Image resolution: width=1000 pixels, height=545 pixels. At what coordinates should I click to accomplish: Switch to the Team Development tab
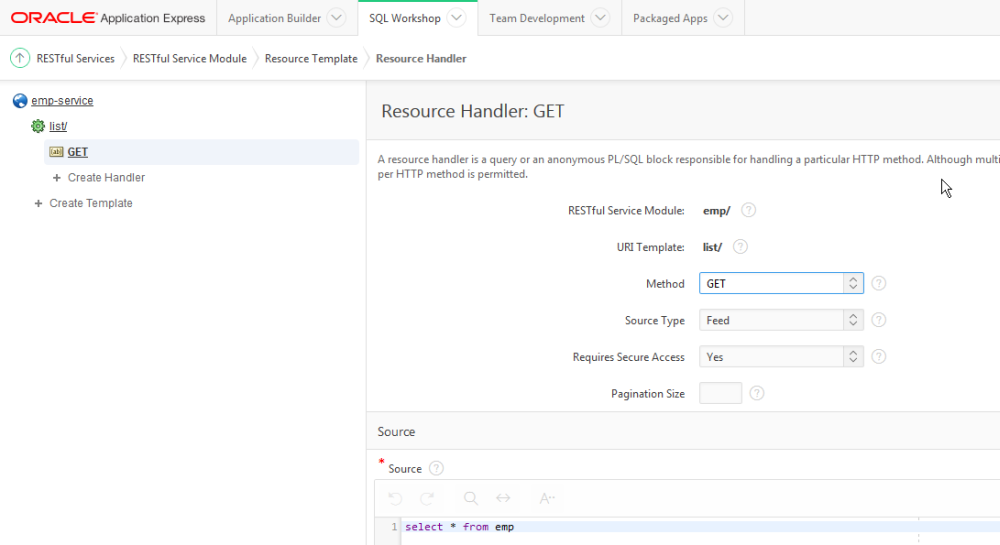[537, 18]
